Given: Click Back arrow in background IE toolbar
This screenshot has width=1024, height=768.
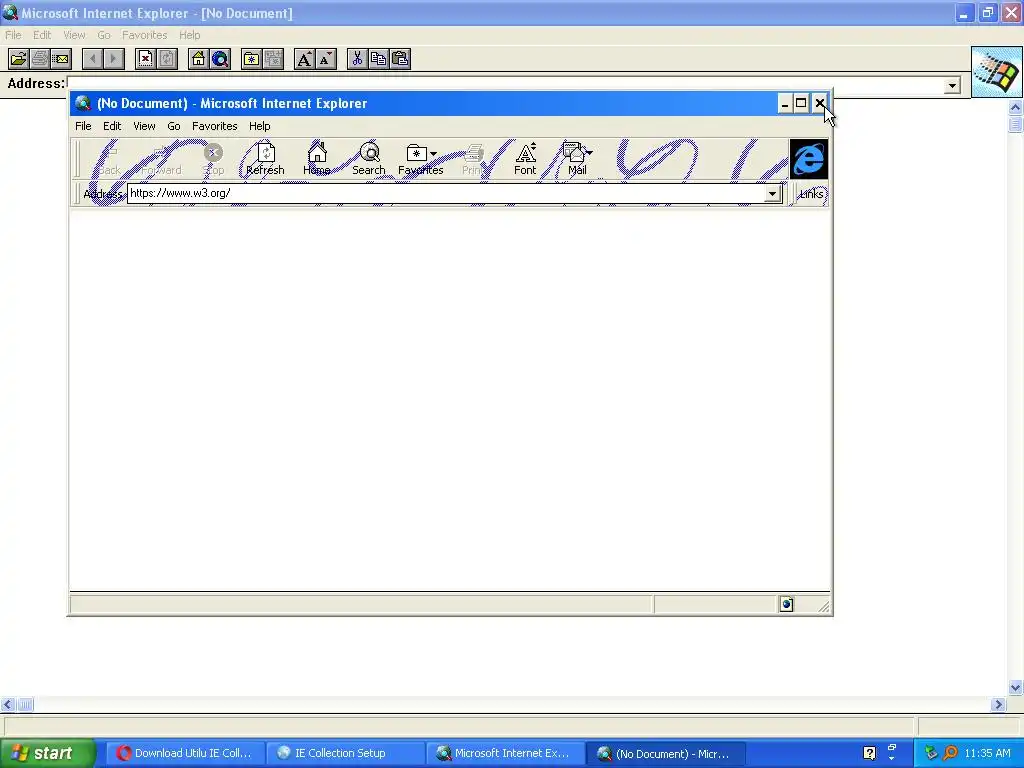Looking at the screenshot, I should point(93,59).
